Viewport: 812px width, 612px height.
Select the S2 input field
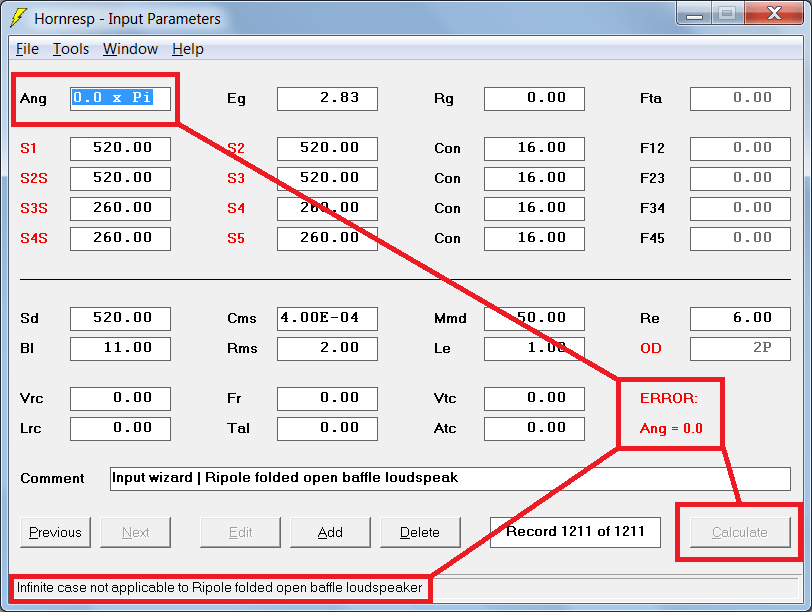click(327, 149)
